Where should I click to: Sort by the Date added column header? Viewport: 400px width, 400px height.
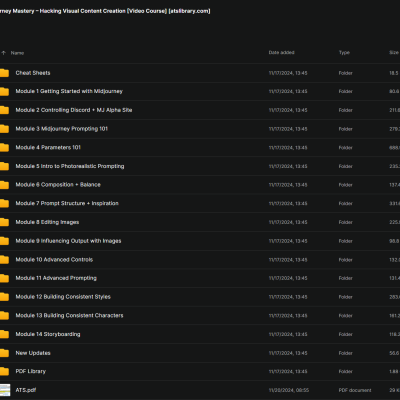[x=282, y=52]
